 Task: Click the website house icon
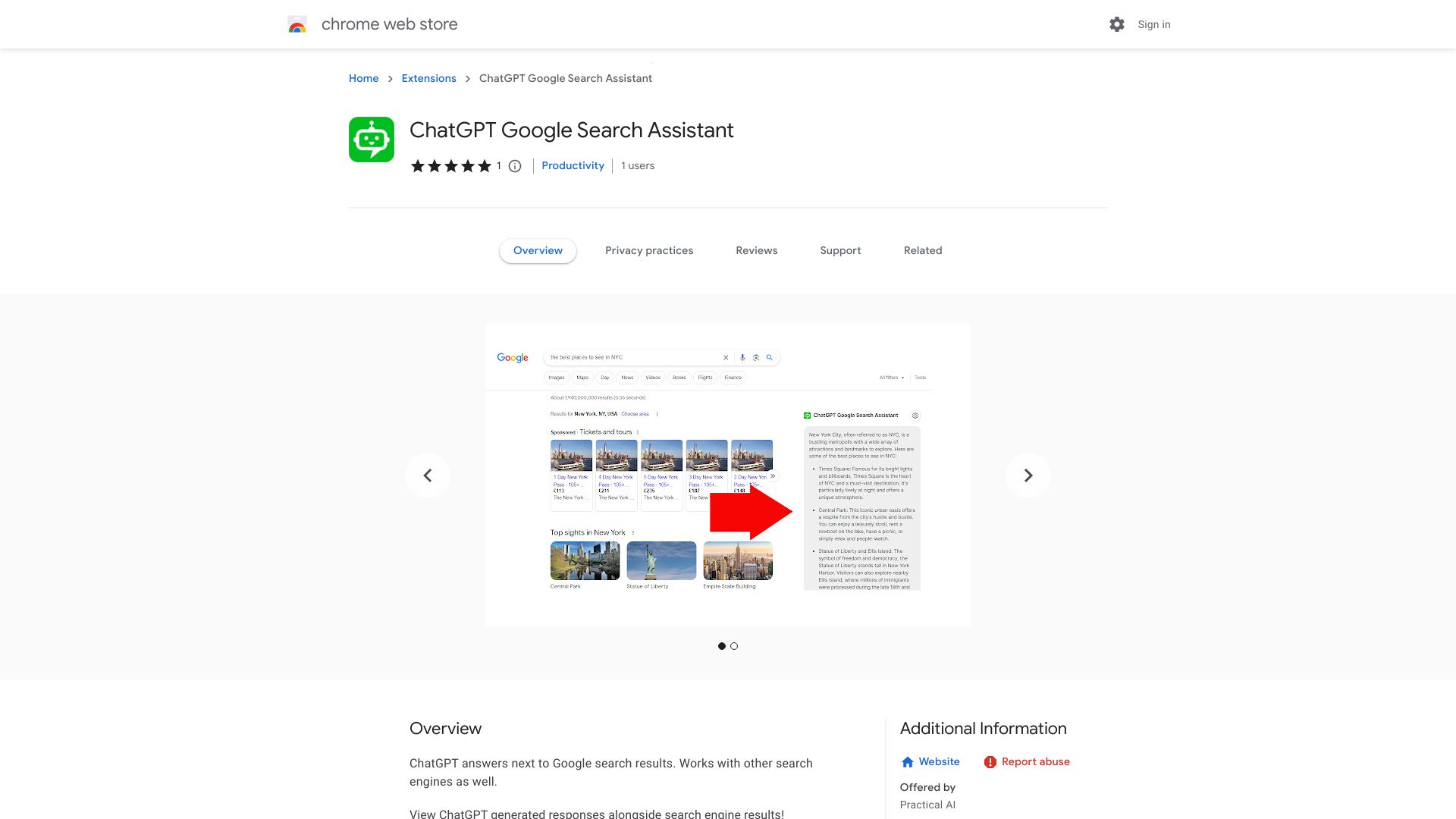[906, 762]
